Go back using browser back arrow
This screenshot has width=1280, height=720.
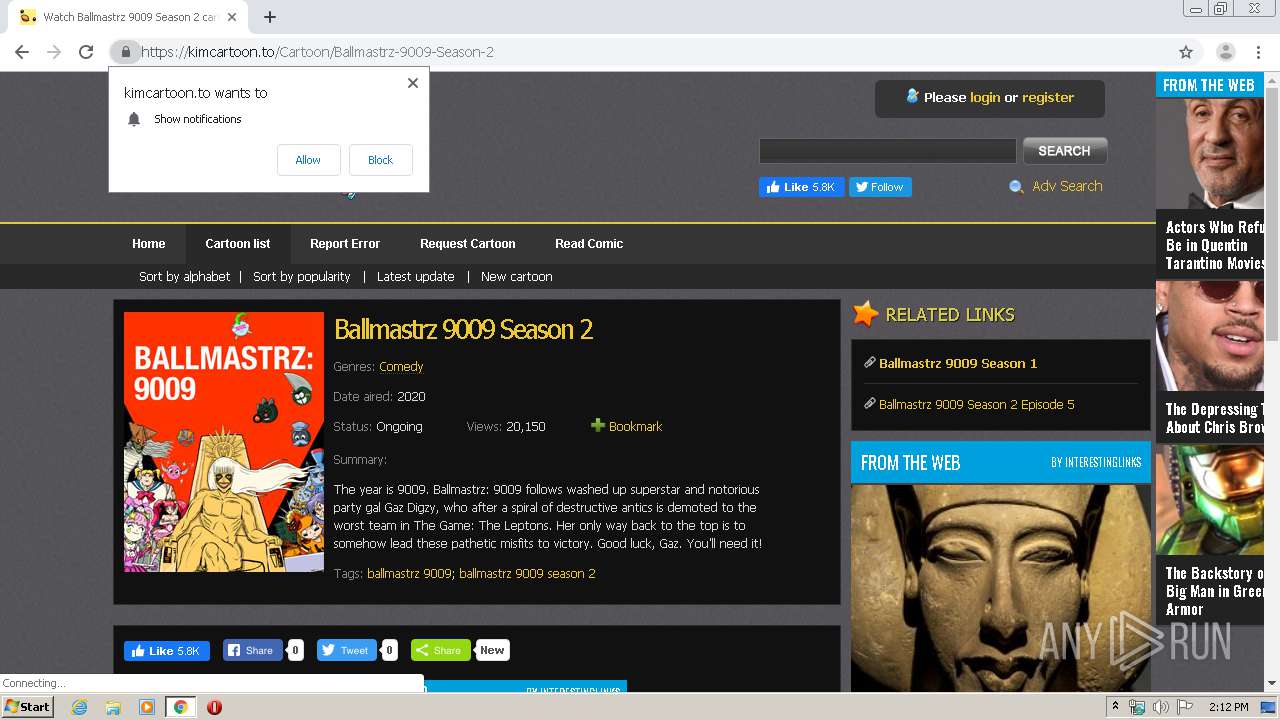22,52
